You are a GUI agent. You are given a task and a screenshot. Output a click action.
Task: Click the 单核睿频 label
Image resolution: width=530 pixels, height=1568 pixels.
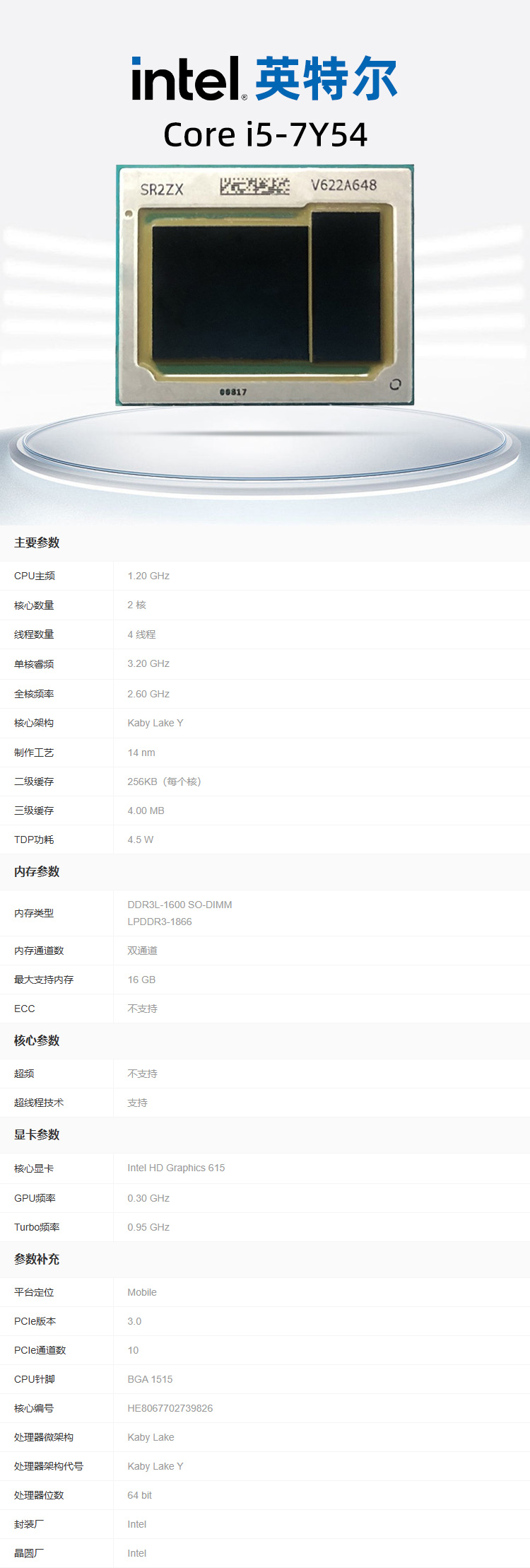point(34,664)
